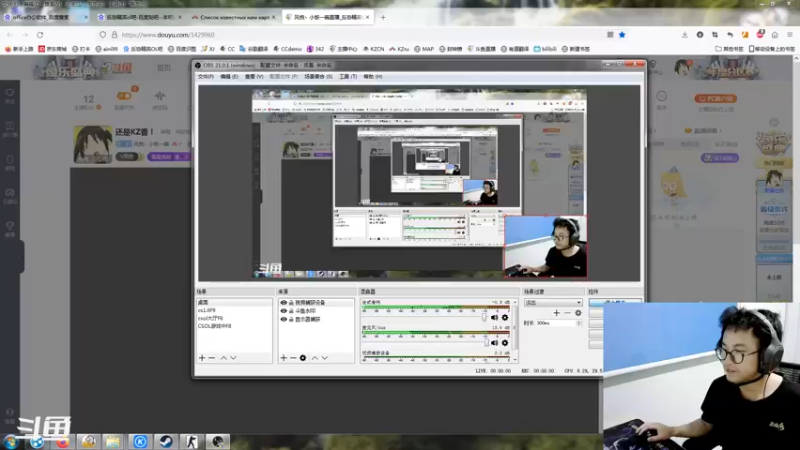This screenshot has width=800, height=450.
Task: Adjust the first mixer channel volume slider
Action: pyautogui.click(x=484, y=317)
